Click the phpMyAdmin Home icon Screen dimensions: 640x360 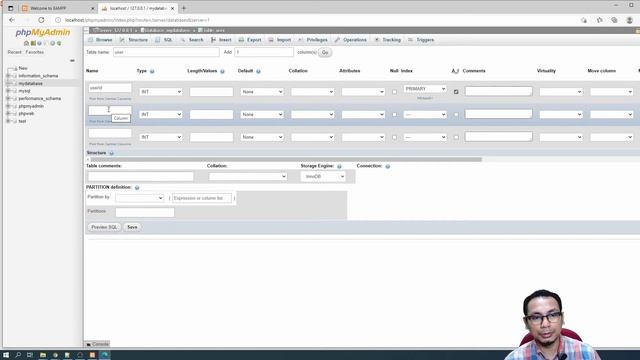[x=27, y=43]
